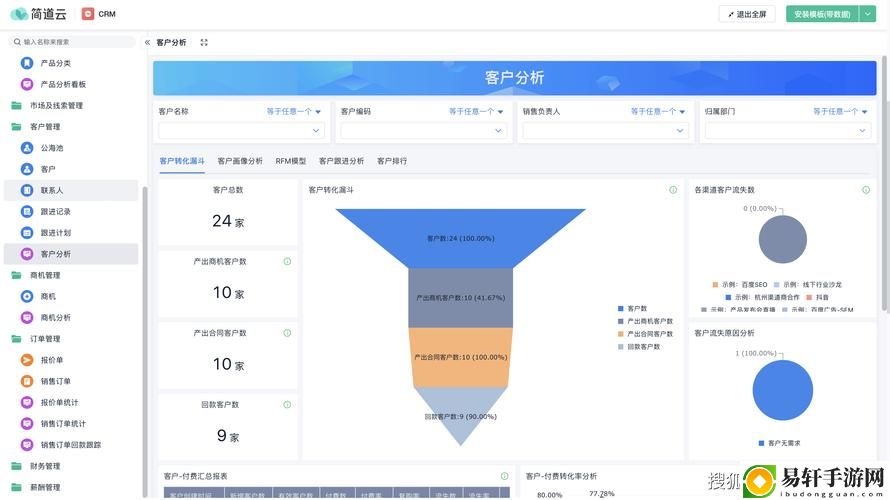Open 客户名称 condition dropdown 等于任意一个

pyautogui.click(x=293, y=112)
